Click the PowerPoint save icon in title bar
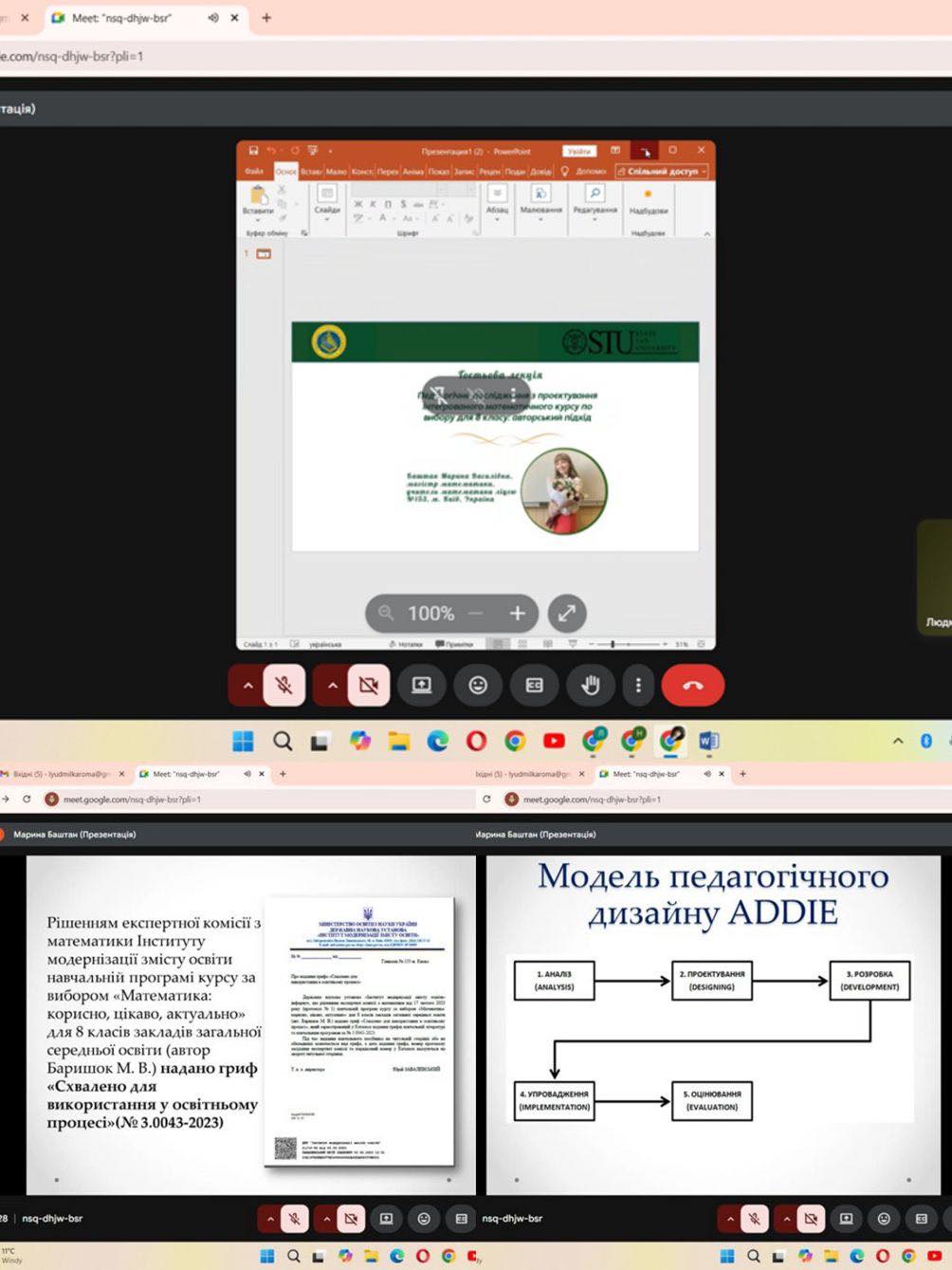This screenshot has width=952, height=1270. point(253,151)
